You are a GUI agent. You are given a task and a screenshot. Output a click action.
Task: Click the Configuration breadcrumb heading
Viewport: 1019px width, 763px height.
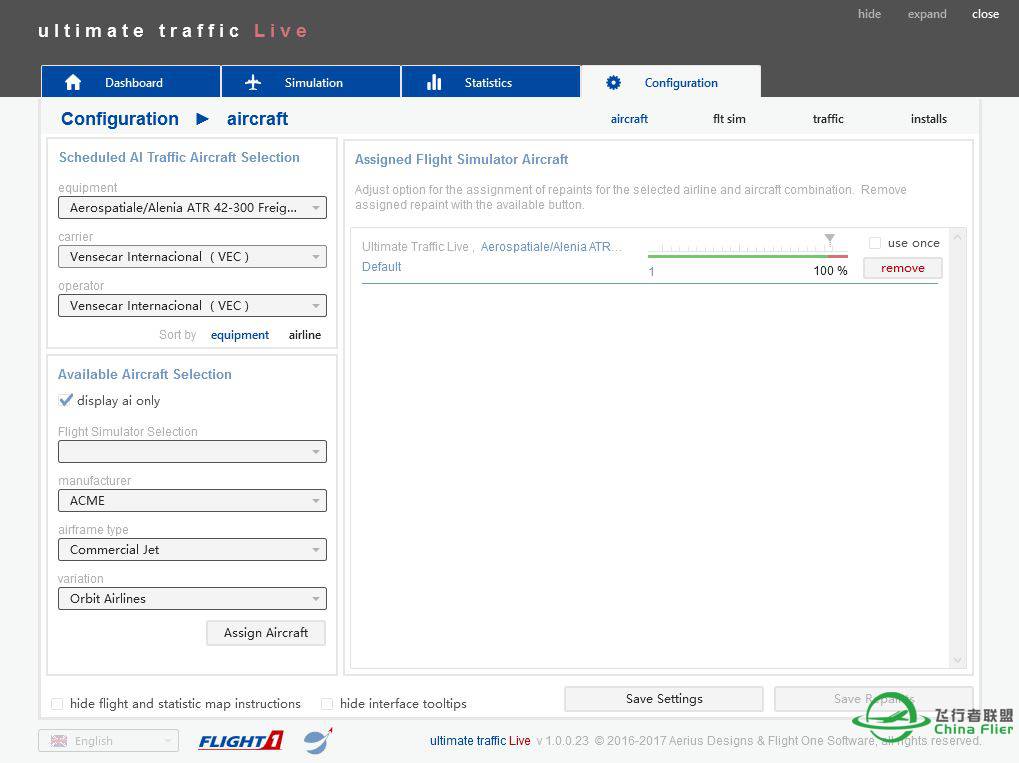click(120, 119)
